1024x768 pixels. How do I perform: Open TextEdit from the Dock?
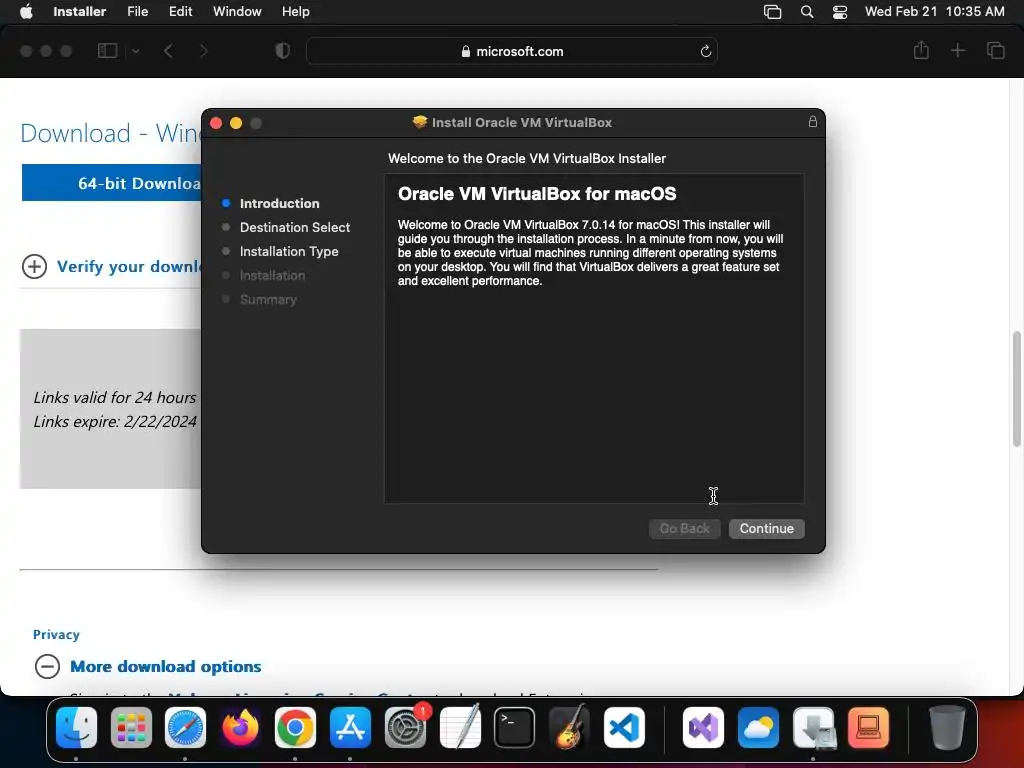point(460,727)
